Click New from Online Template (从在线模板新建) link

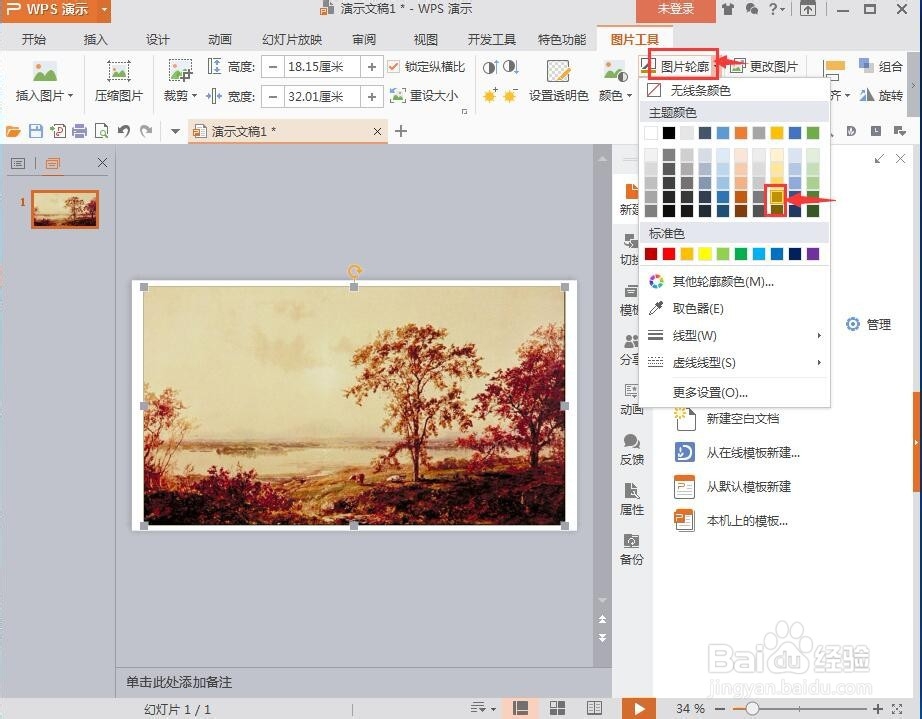pos(753,453)
